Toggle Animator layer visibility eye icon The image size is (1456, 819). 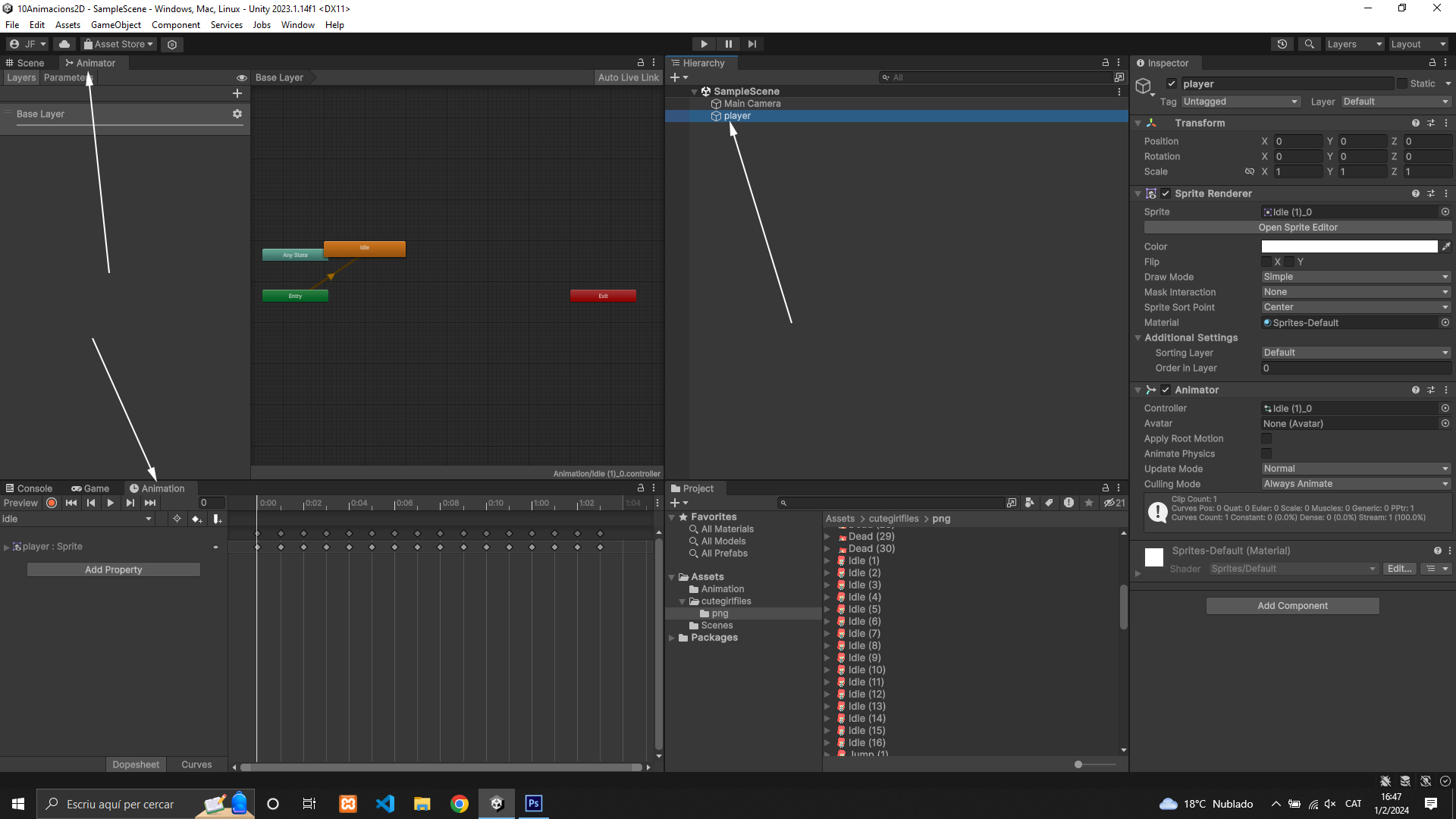point(241,77)
